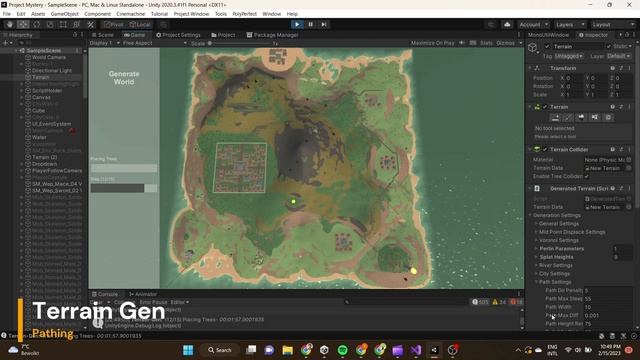Toggle the Static checkbox
The height and width of the screenshot is (360, 640).
(x=609, y=47)
